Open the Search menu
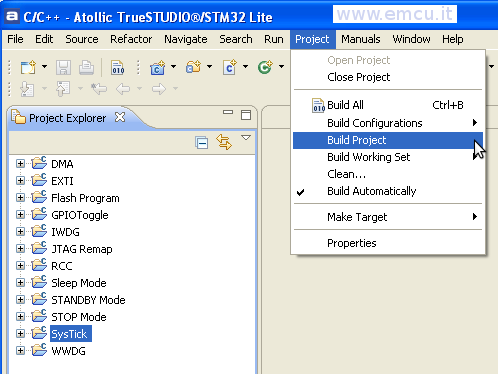Viewport: 498px width, 374px height. click(x=236, y=39)
